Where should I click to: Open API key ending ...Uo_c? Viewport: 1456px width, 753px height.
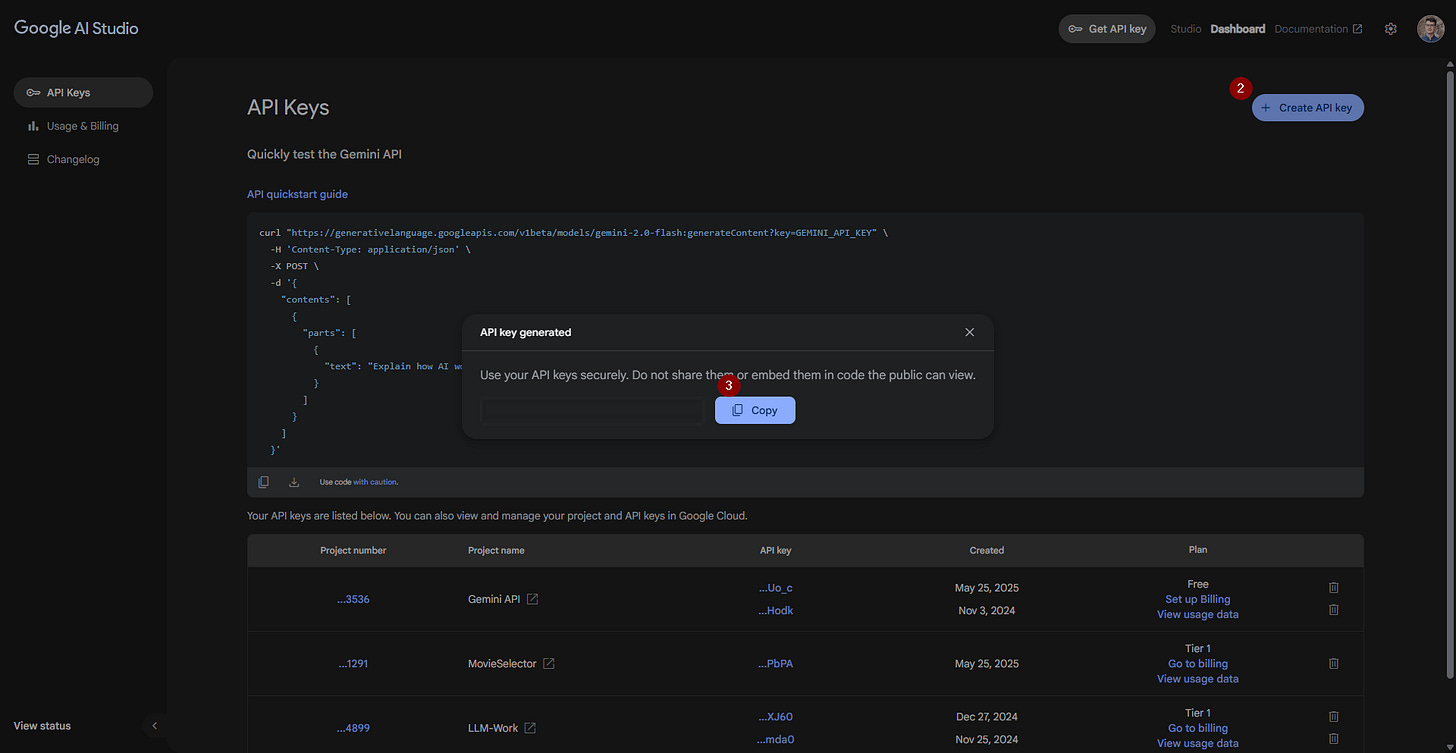776,588
